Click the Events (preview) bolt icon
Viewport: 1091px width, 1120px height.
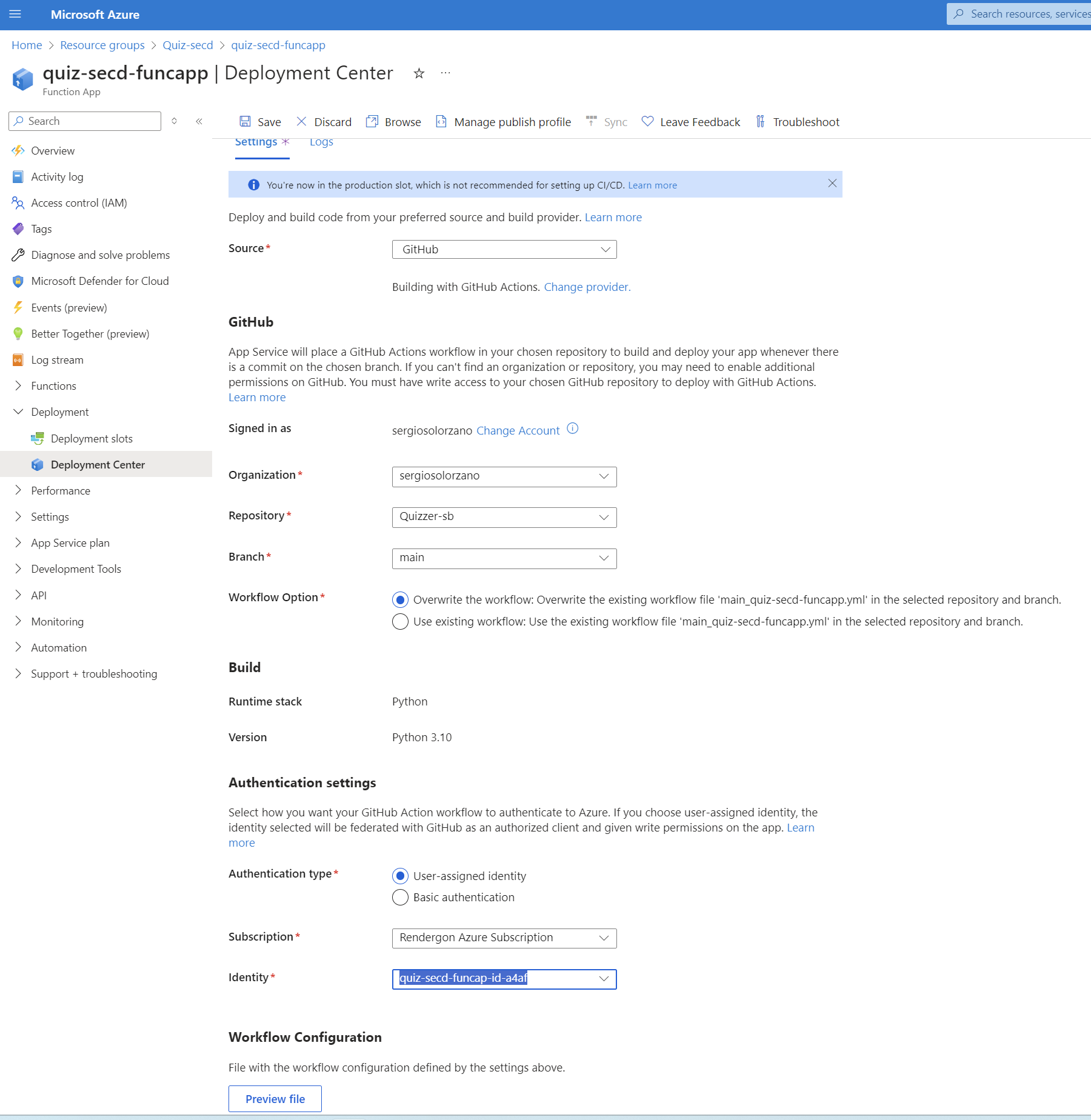18,308
